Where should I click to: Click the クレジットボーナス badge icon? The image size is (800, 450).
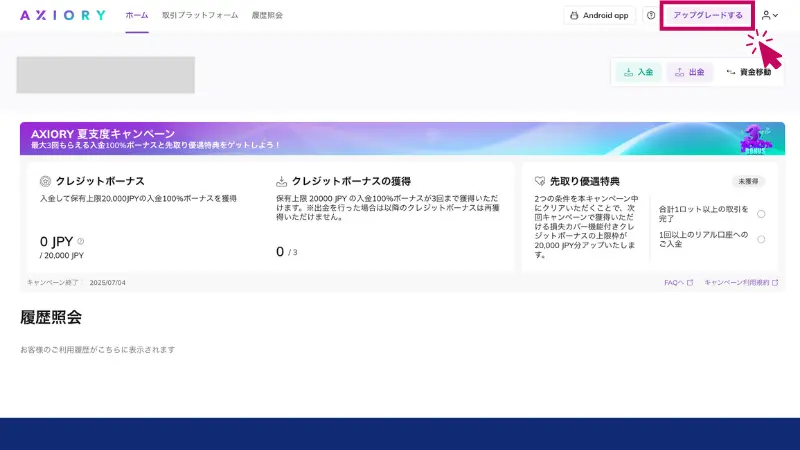point(45,181)
